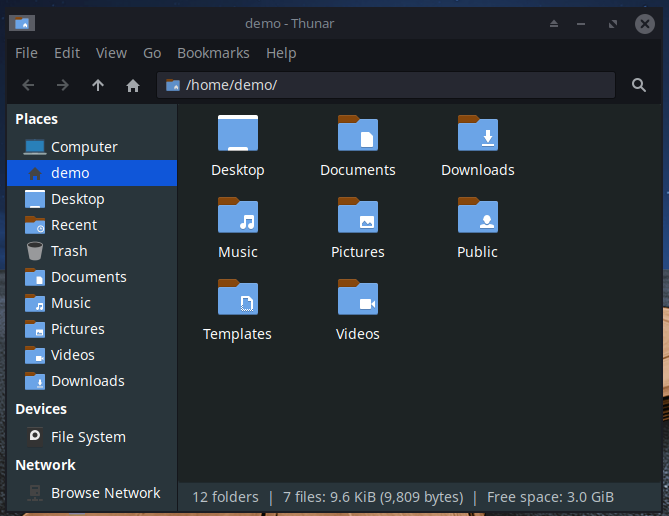Open the Bookmarks menu
The width and height of the screenshot is (669, 516).
pyautogui.click(x=213, y=53)
